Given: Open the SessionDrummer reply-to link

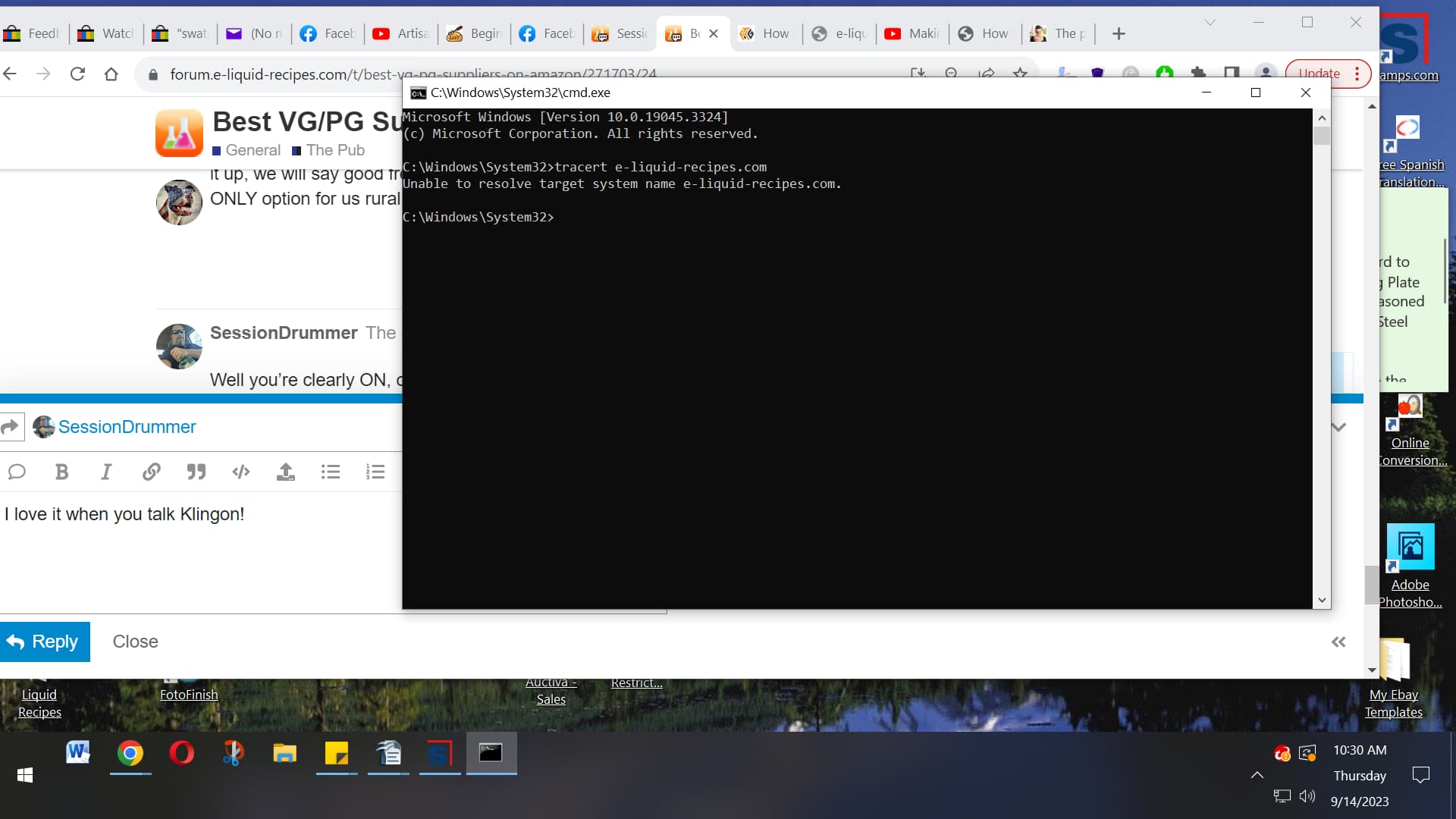Looking at the screenshot, I should (x=127, y=427).
